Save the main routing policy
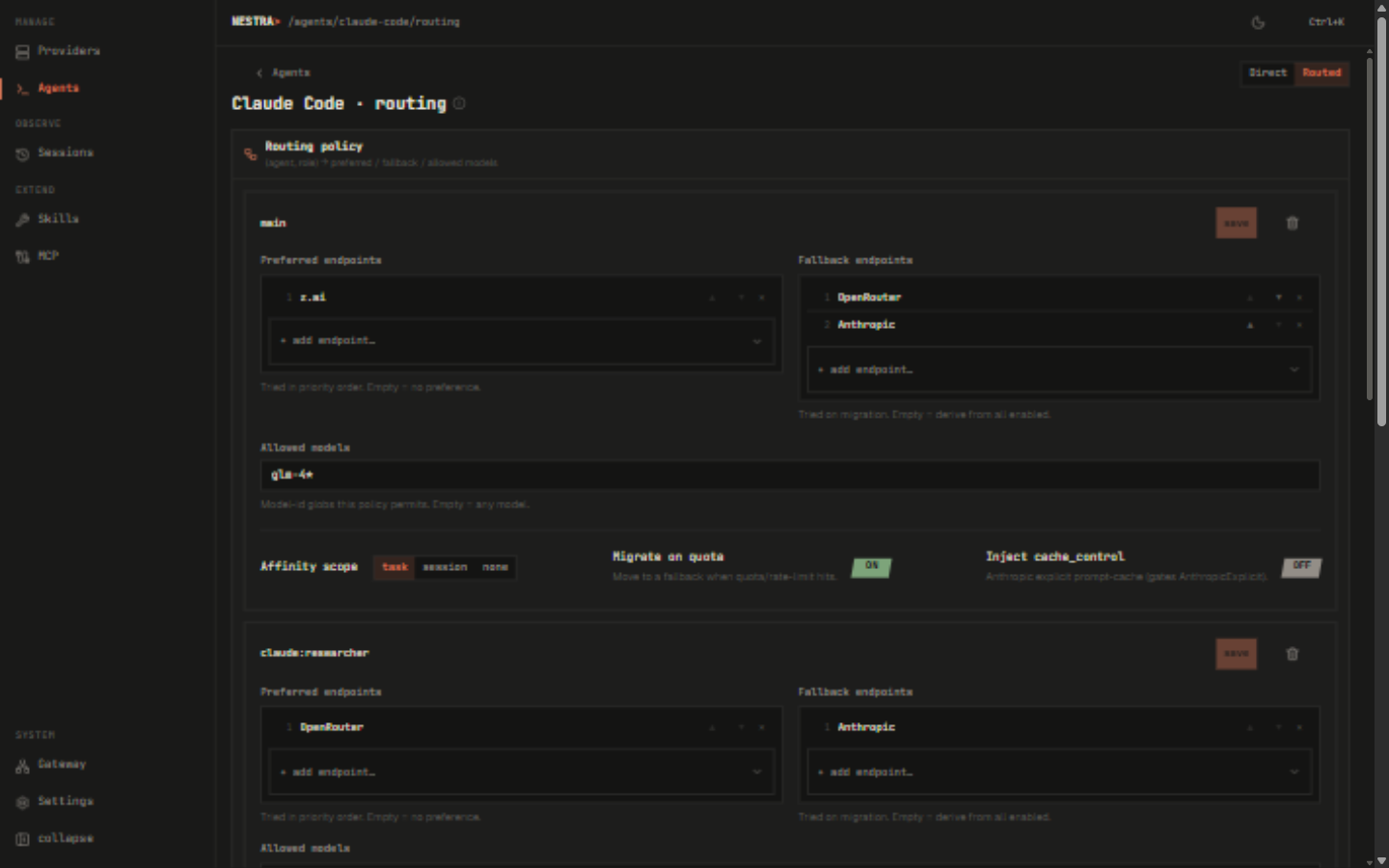This screenshot has height=868, width=1389. tap(1236, 223)
